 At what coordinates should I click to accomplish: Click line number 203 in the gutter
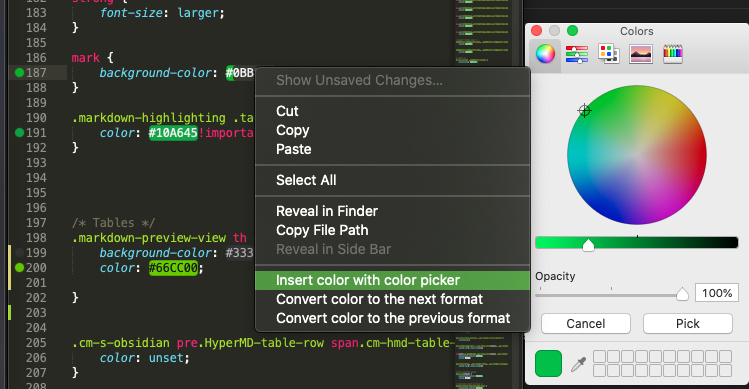pyautogui.click(x=36, y=313)
